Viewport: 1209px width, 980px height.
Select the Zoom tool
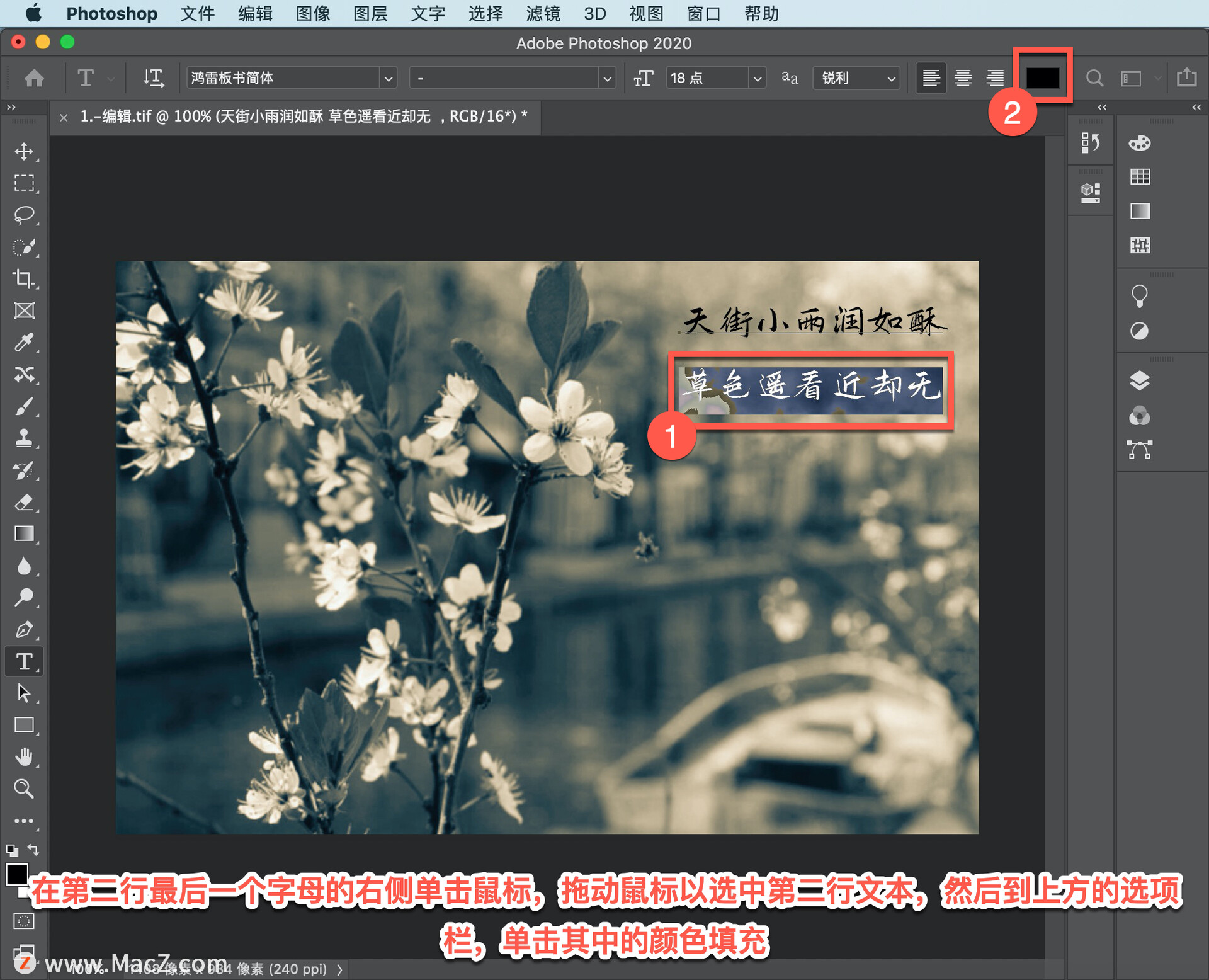(24, 789)
